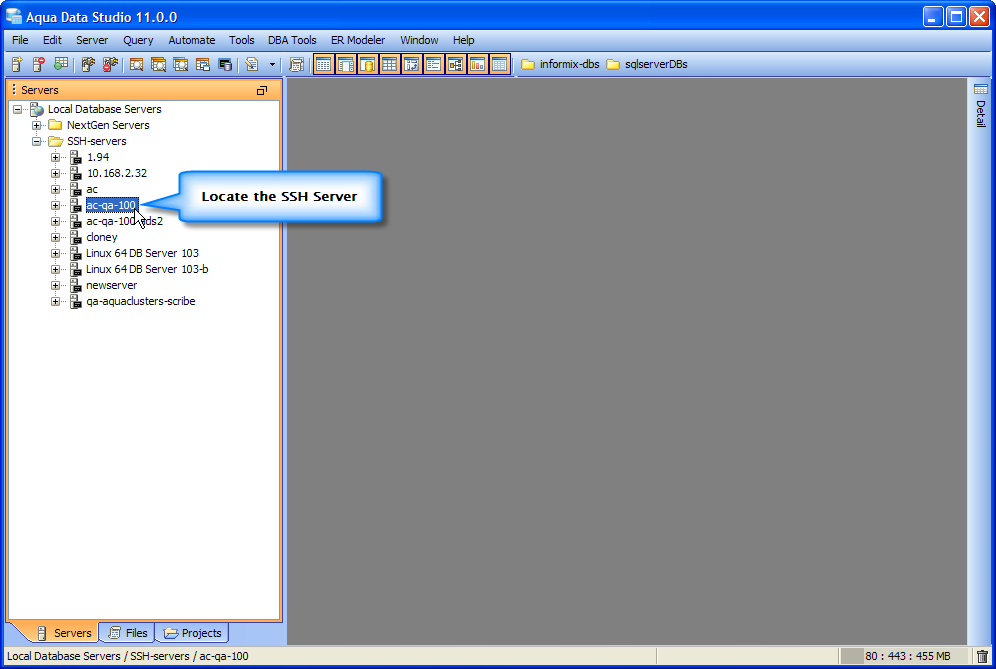The image size is (996, 669).
Task: Switch to the Projects tab
Action: [x=193, y=633]
